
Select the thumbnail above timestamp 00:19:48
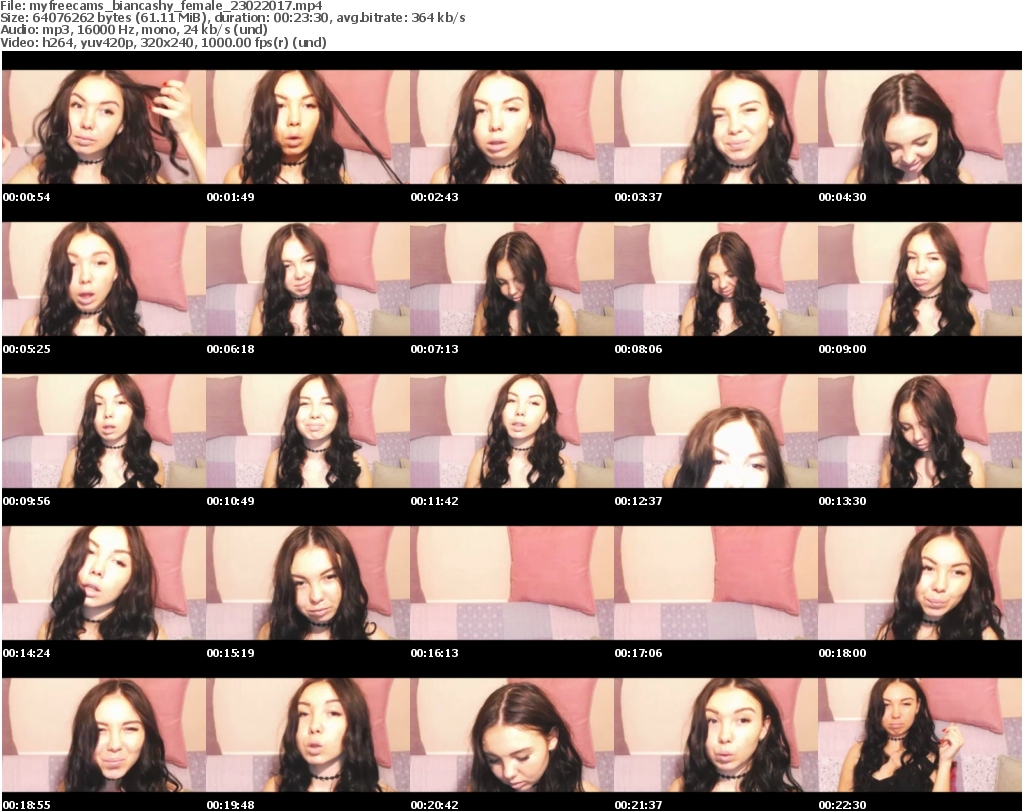[x=308, y=735]
